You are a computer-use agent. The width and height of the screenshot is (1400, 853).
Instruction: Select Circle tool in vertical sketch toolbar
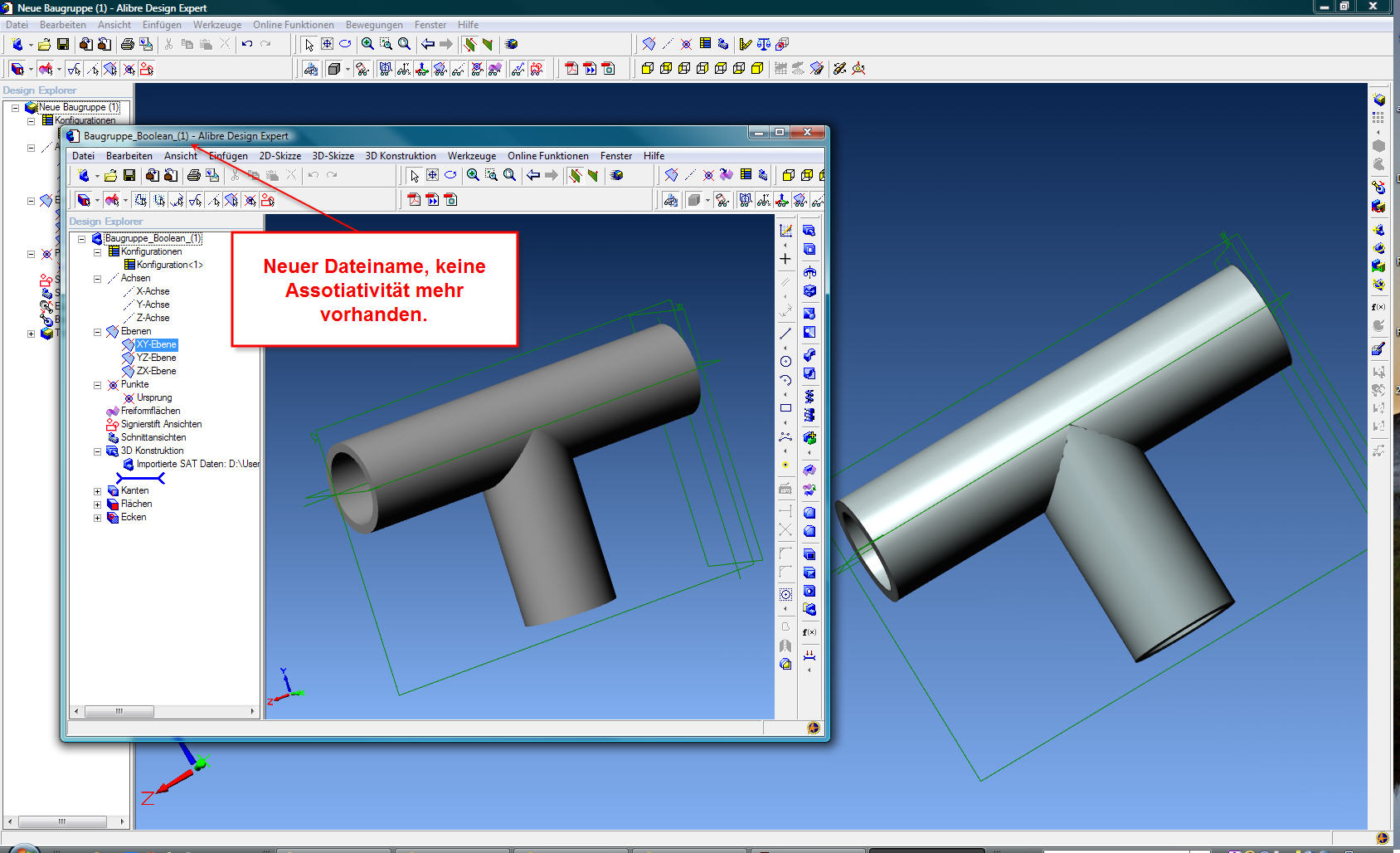[785, 361]
